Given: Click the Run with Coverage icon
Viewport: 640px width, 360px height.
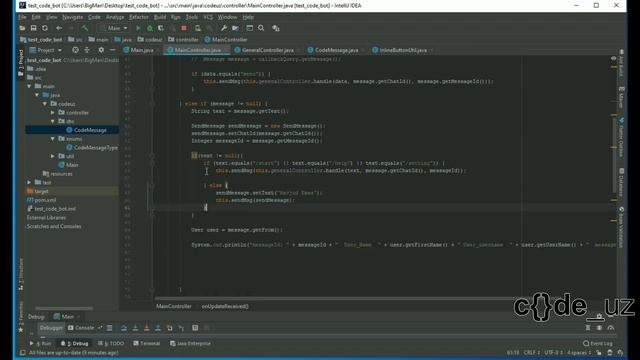Looking at the screenshot, I should click(x=161, y=28).
